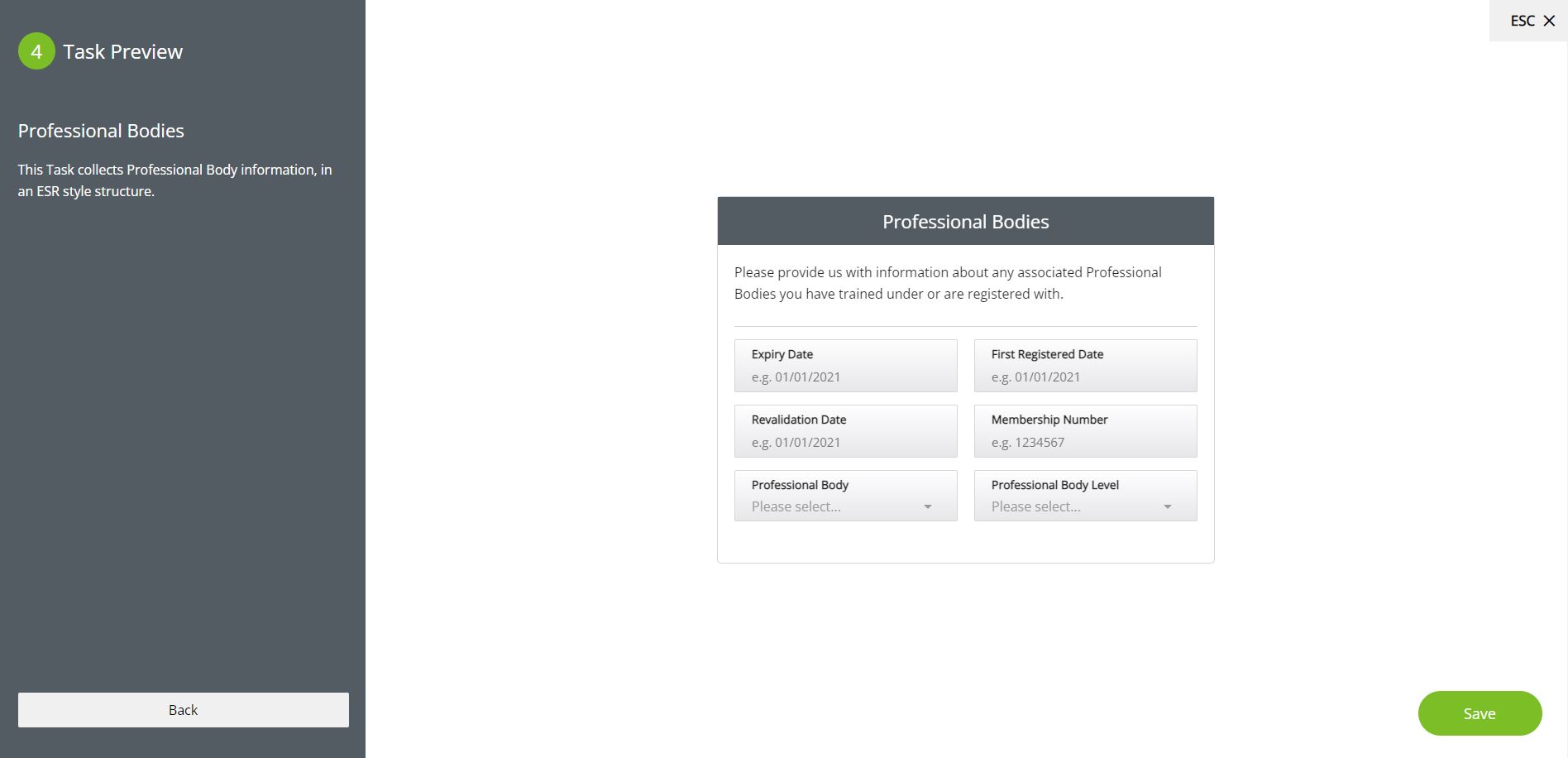Click the ESC label text
This screenshot has width=1568, height=758.
click(1522, 21)
